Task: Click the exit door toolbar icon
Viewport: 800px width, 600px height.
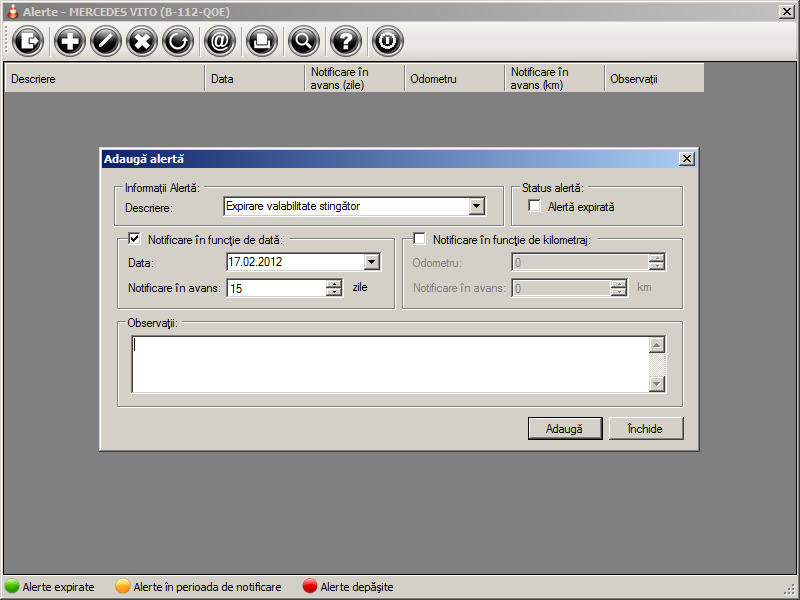Action: [28, 41]
